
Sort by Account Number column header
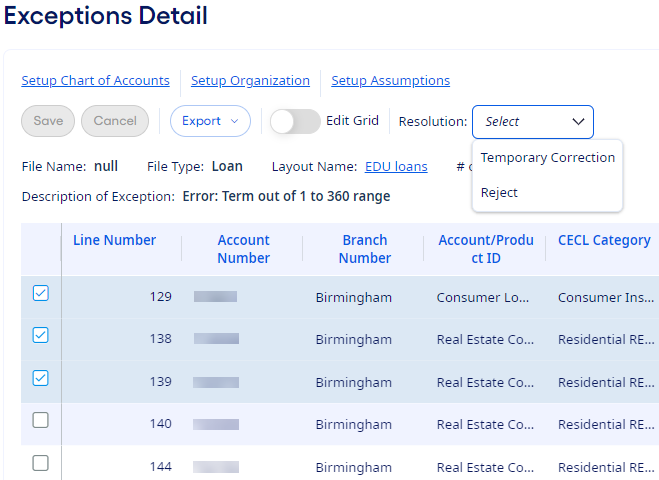tap(243, 249)
